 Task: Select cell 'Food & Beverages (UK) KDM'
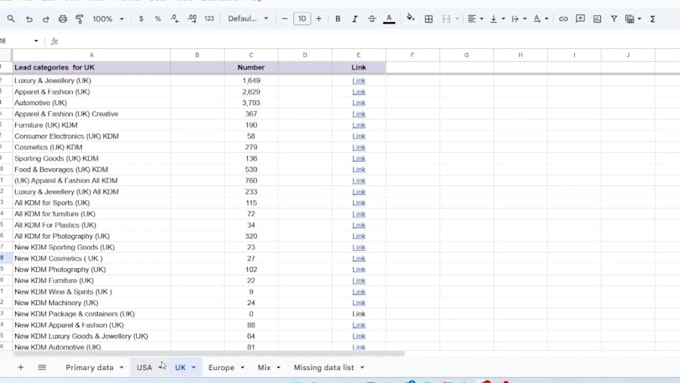point(92,170)
